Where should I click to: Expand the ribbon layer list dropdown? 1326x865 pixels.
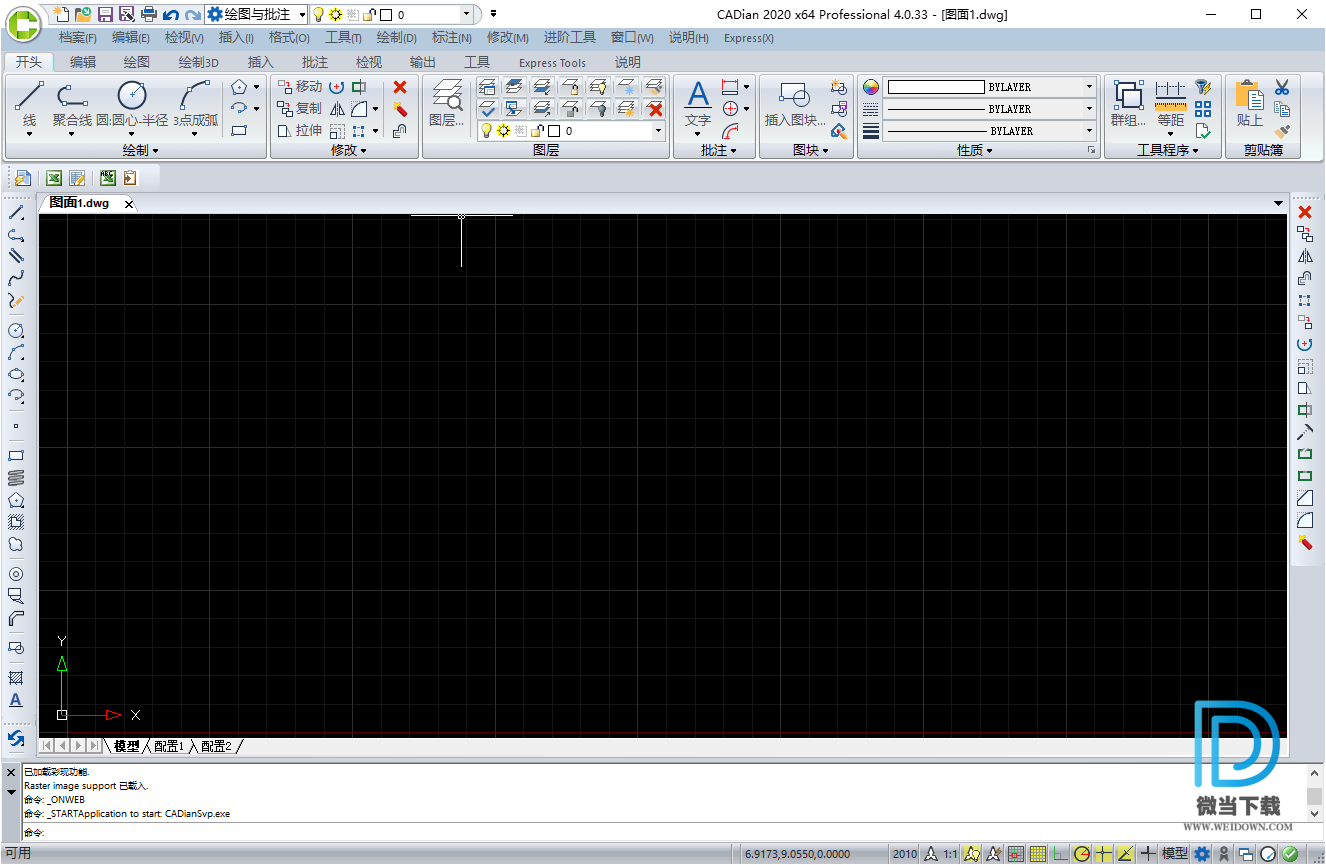click(658, 131)
